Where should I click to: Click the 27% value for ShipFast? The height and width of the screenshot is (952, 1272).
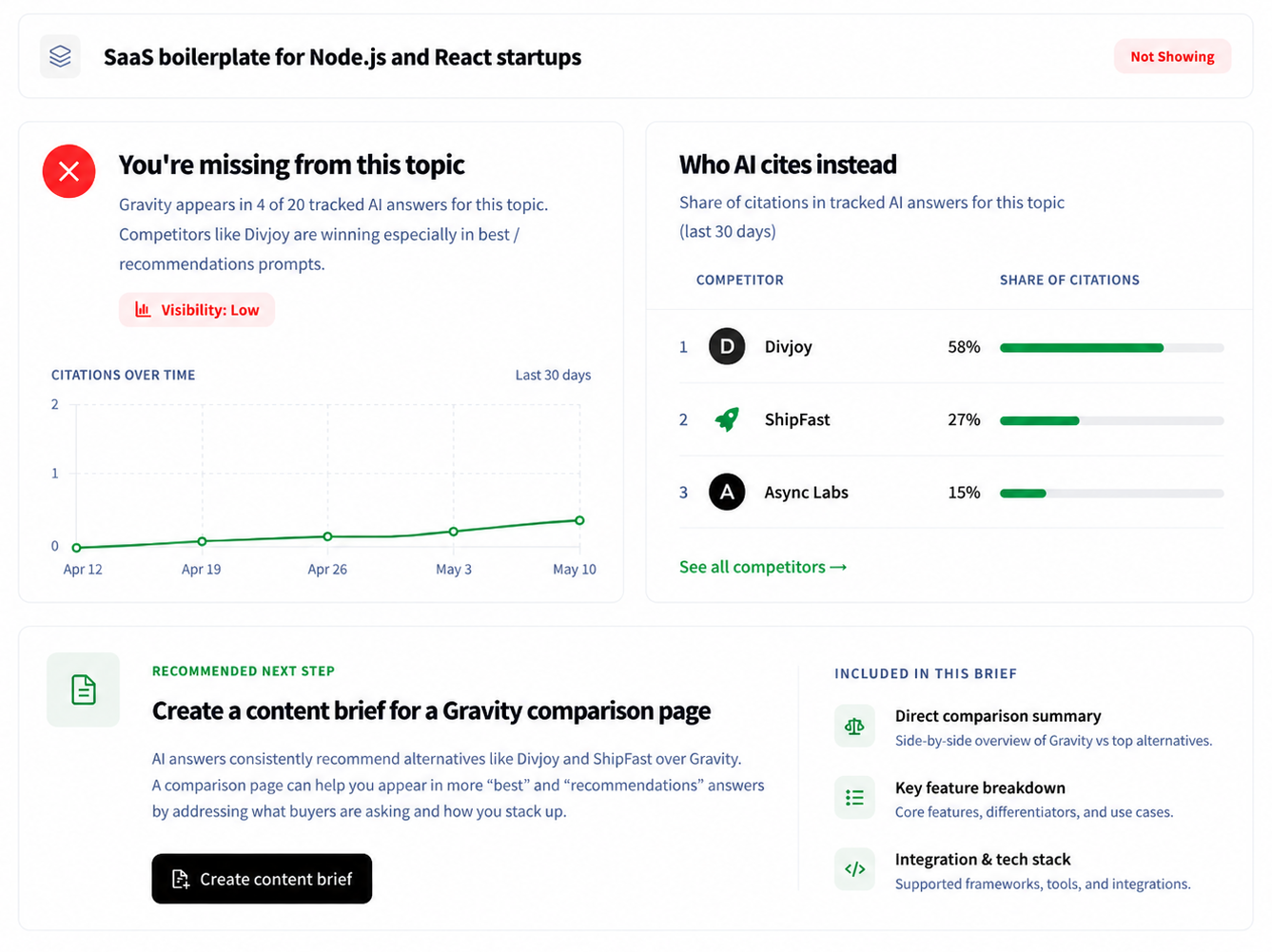tap(964, 419)
